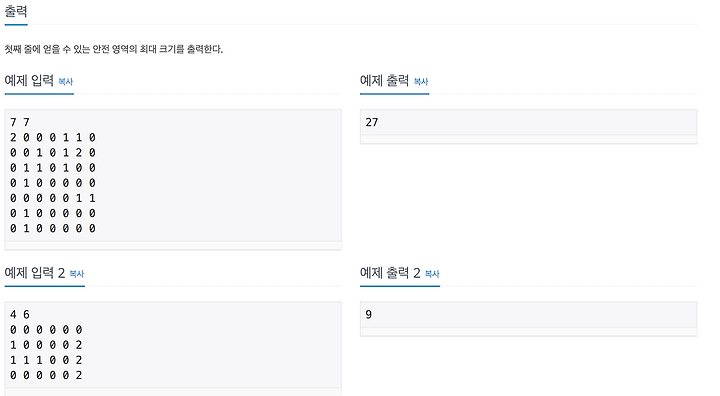Click the 출력 section heading

pyautogui.click(x=16, y=11)
